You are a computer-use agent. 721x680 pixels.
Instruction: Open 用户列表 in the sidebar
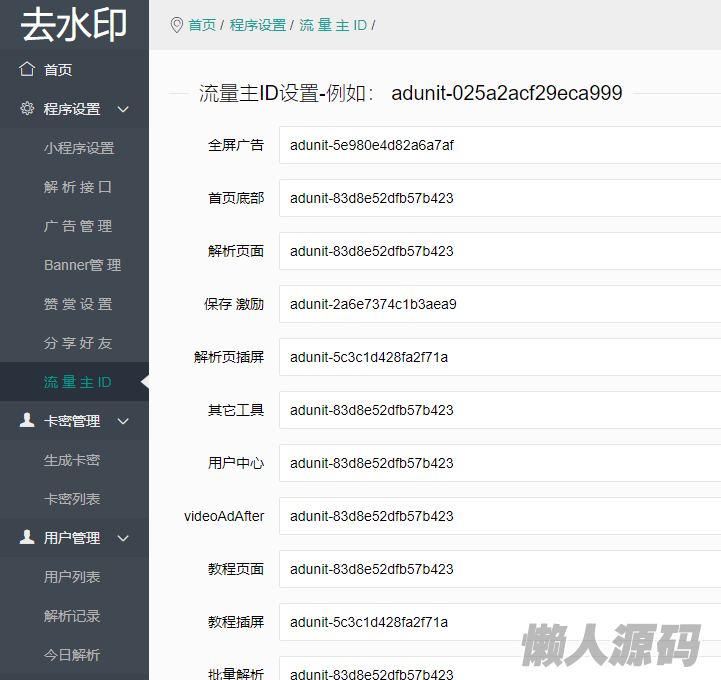point(72,577)
